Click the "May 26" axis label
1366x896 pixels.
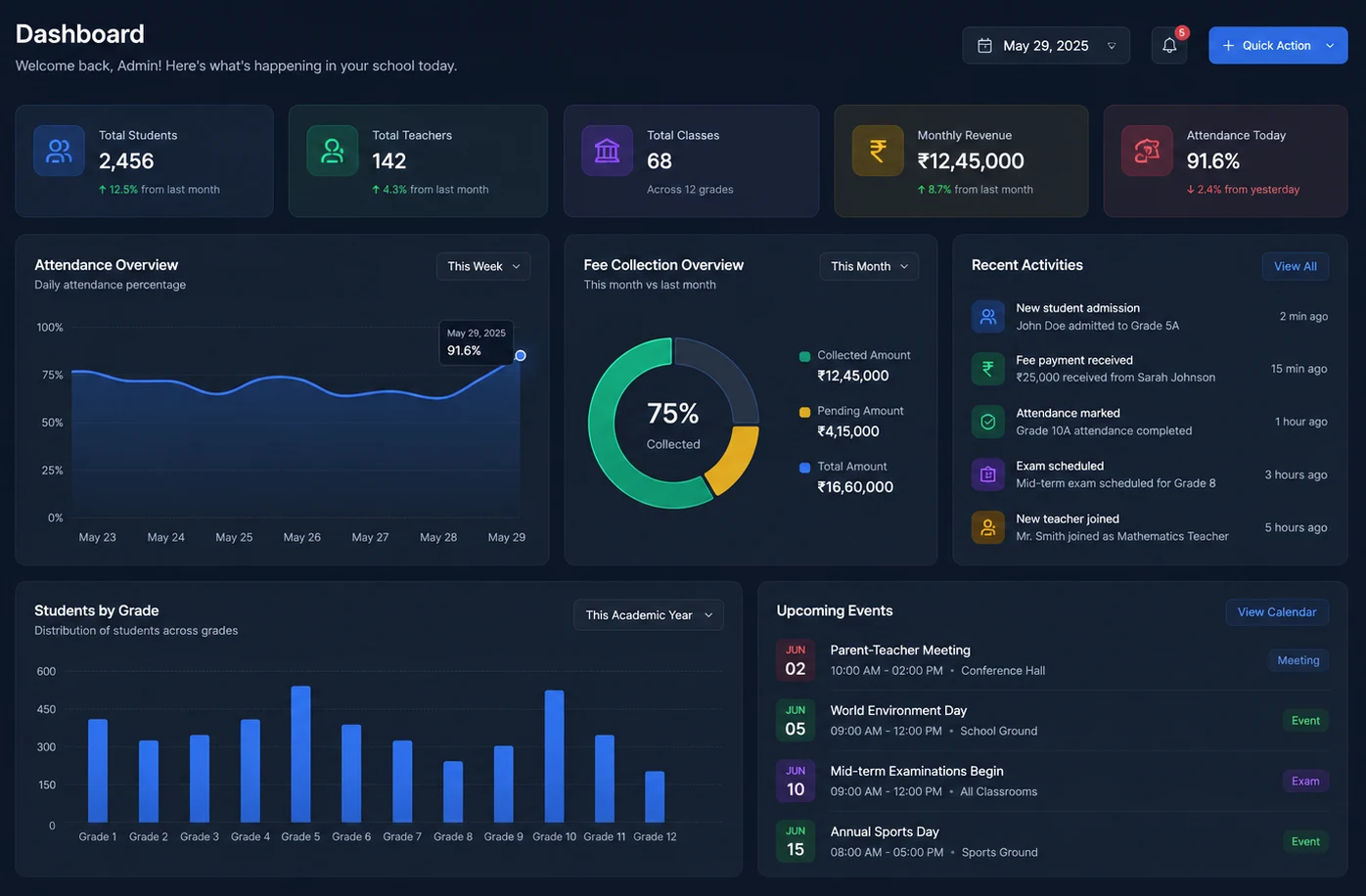(x=301, y=537)
